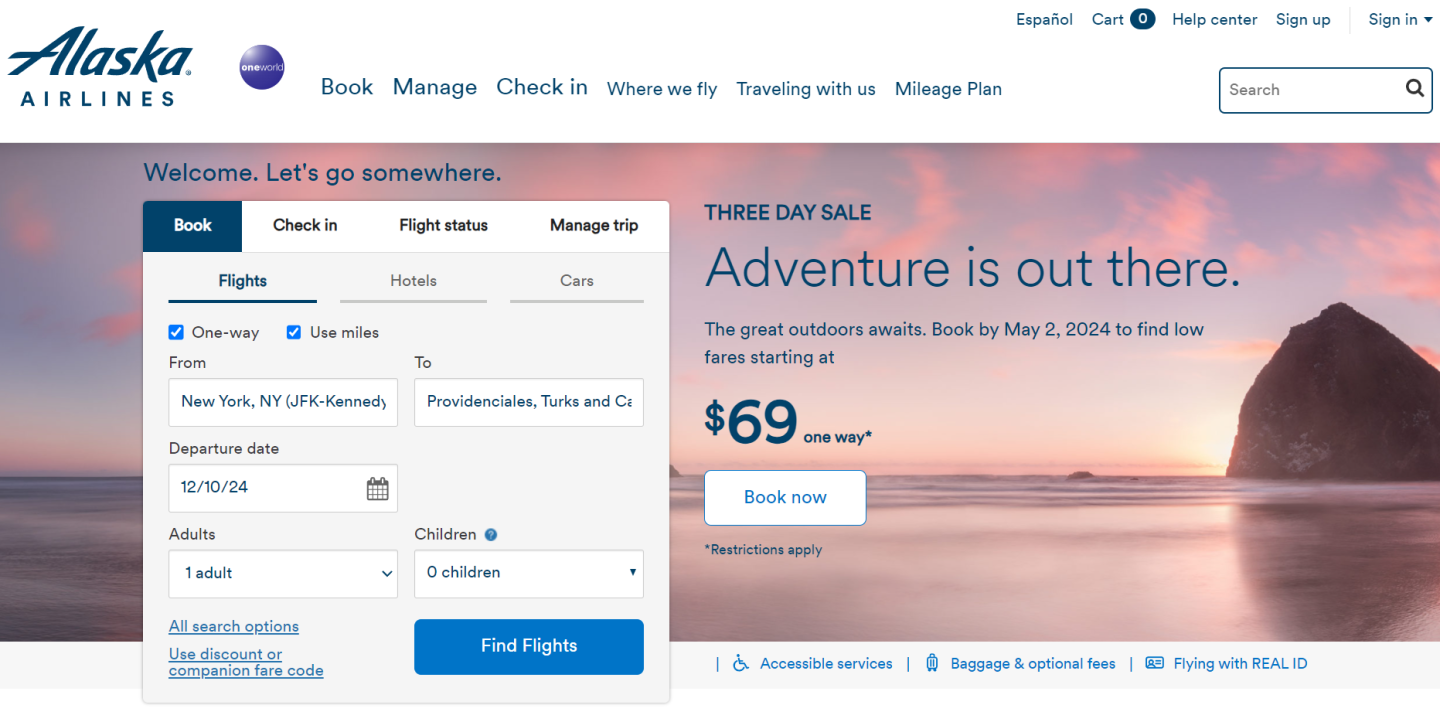1440x722 pixels.
Task: Select the Flight status tab
Action: point(443,226)
